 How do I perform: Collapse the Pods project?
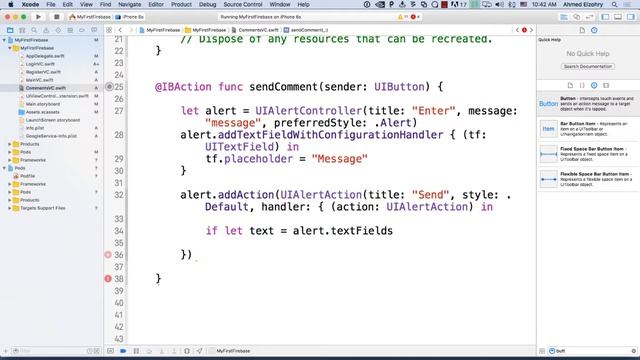click(x=4, y=168)
